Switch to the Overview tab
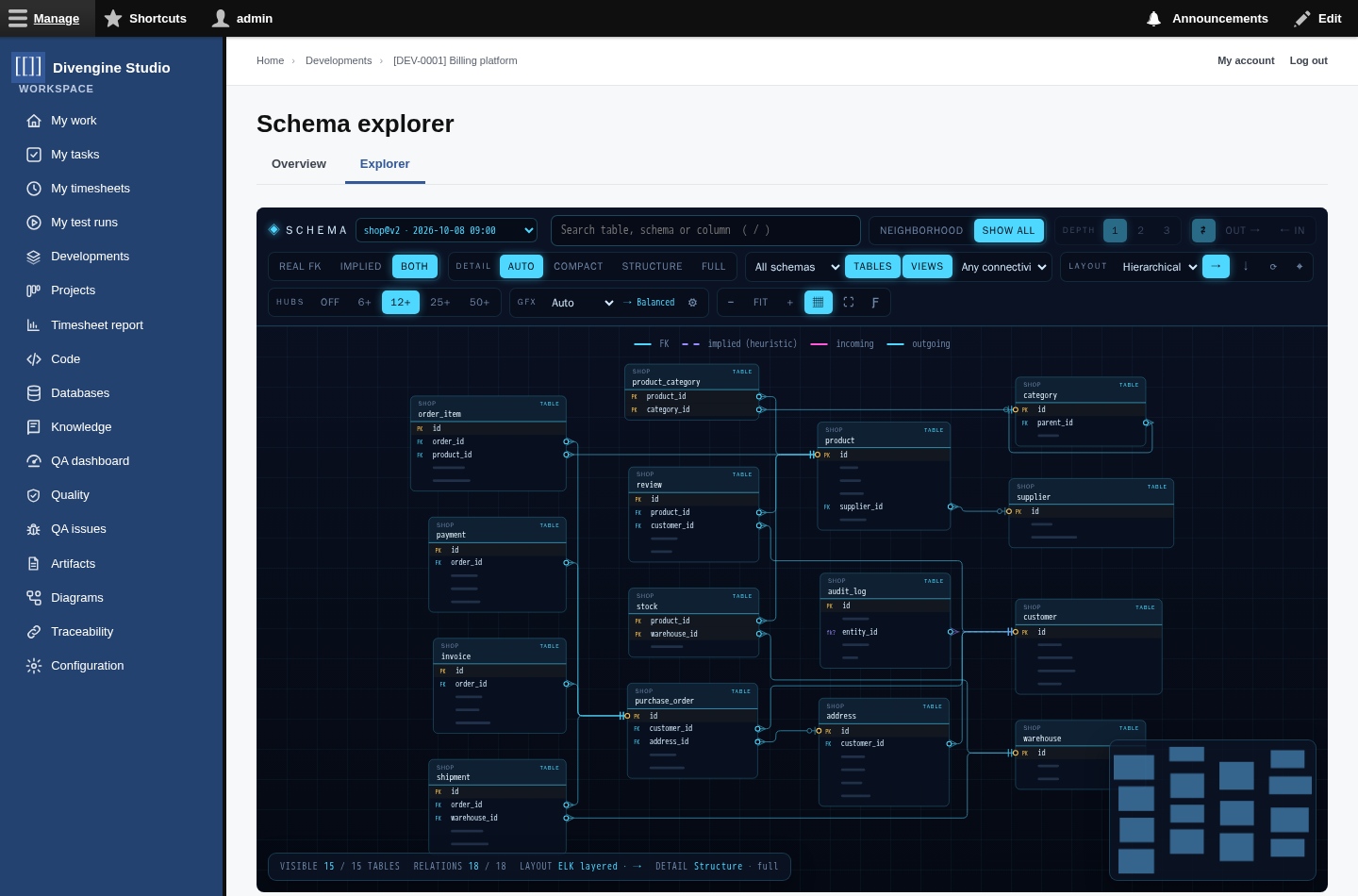This screenshot has height=896, width=1358. (x=299, y=164)
